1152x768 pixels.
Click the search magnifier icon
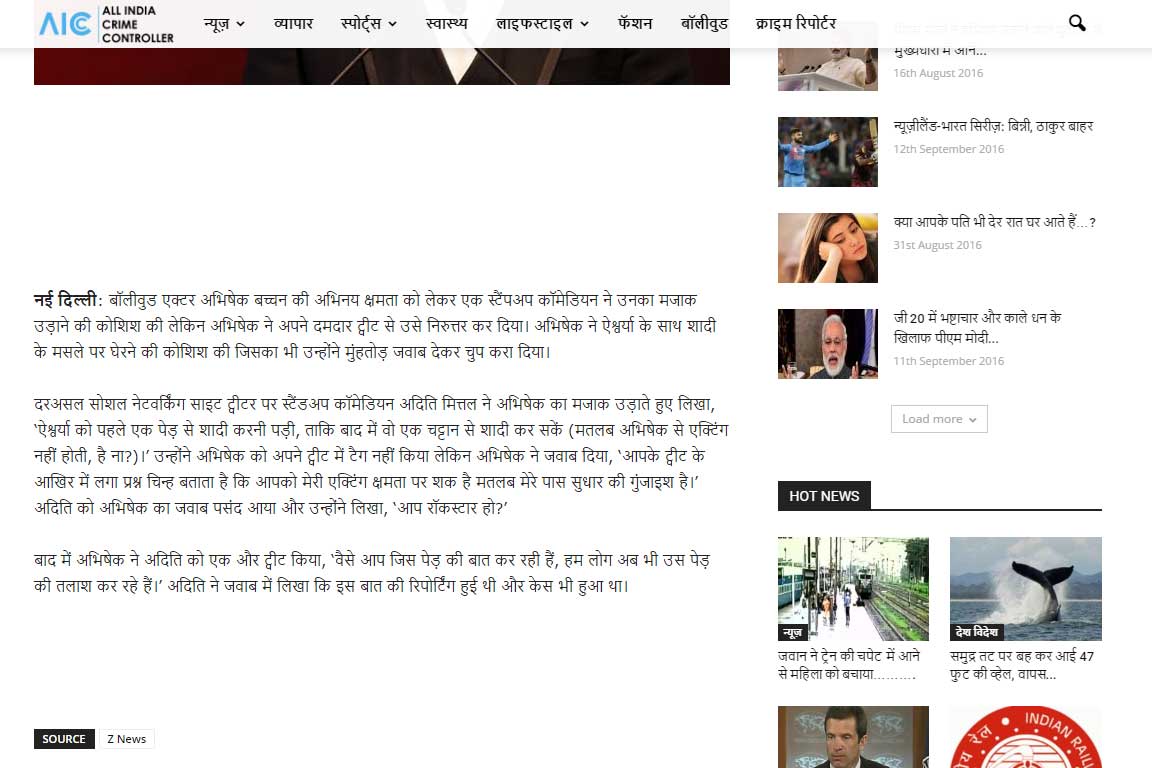click(x=1077, y=23)
